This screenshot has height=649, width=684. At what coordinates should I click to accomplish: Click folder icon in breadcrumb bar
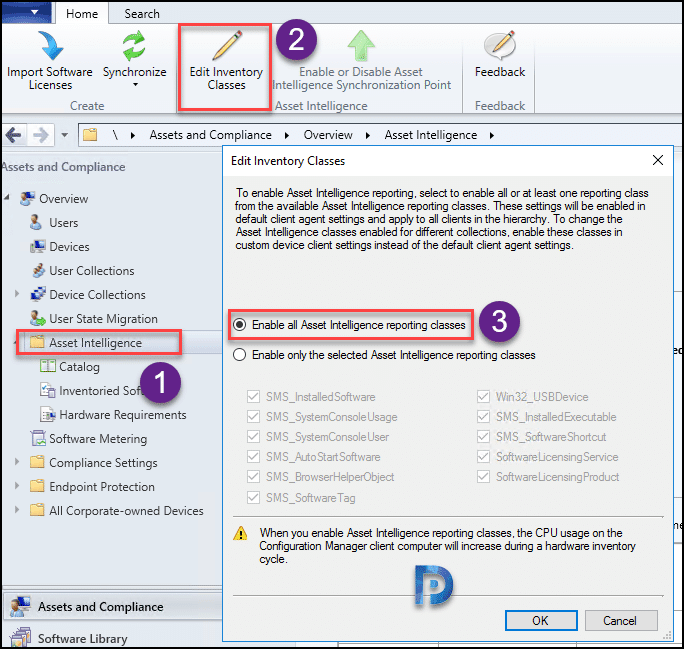[x=90, y=135]
